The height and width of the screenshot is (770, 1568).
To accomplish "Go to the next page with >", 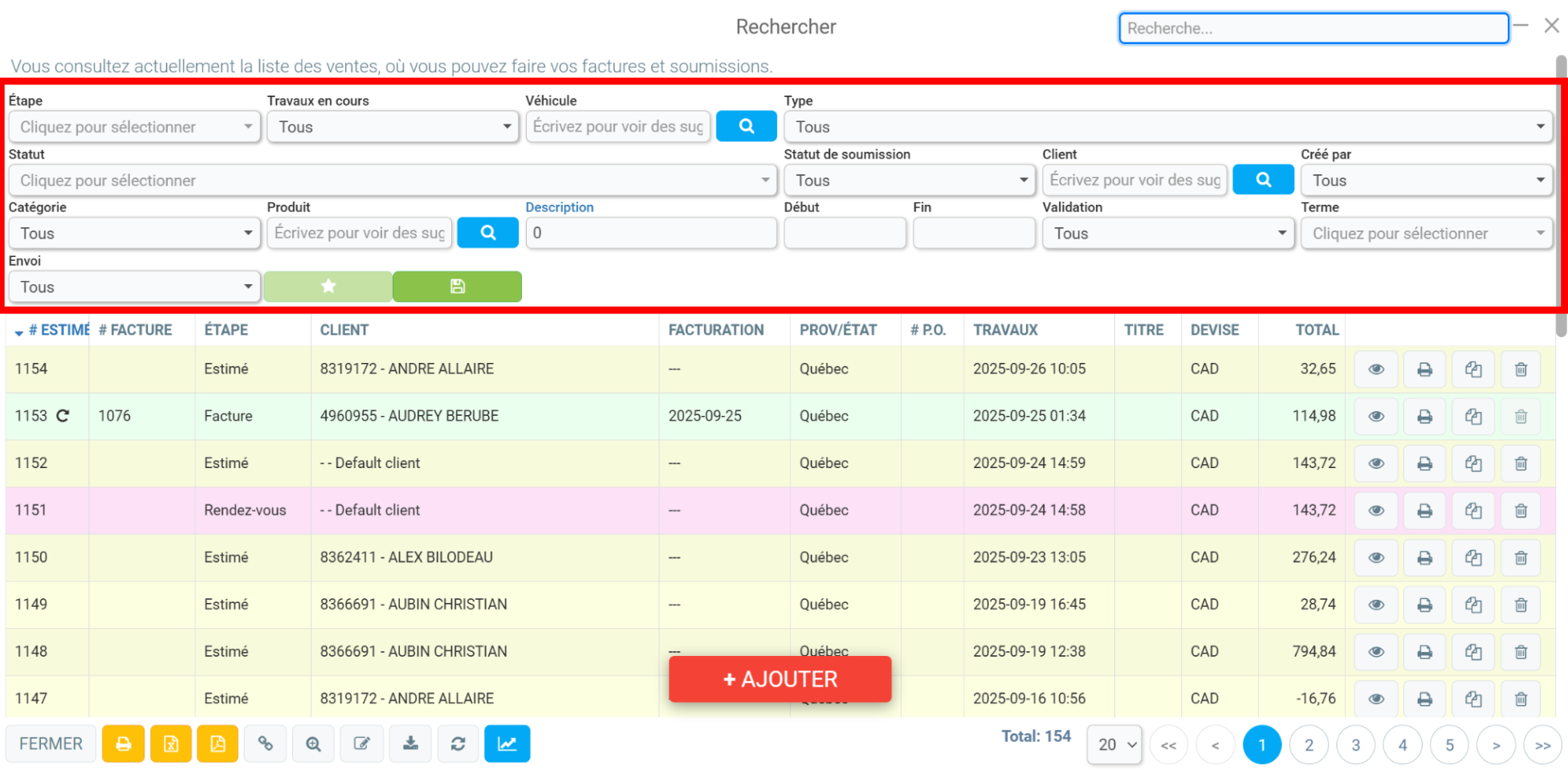I will (1496, 745).
